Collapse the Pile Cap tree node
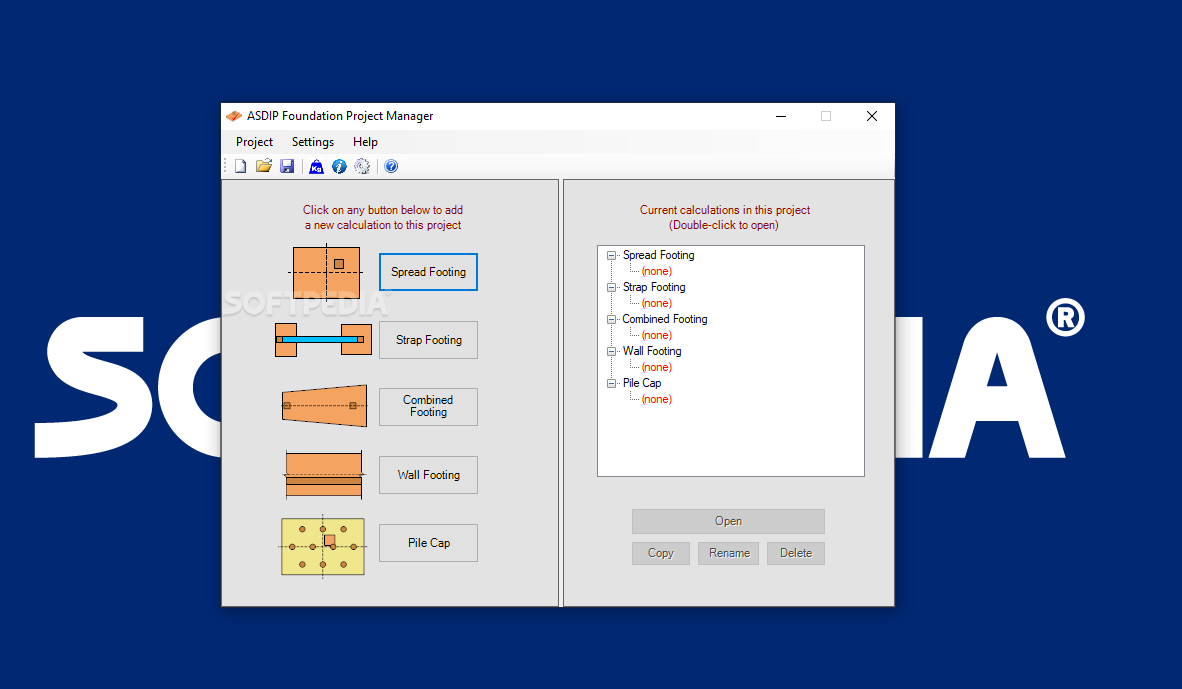This screenshot has width=1182, height=689. (x=611, y=383)
